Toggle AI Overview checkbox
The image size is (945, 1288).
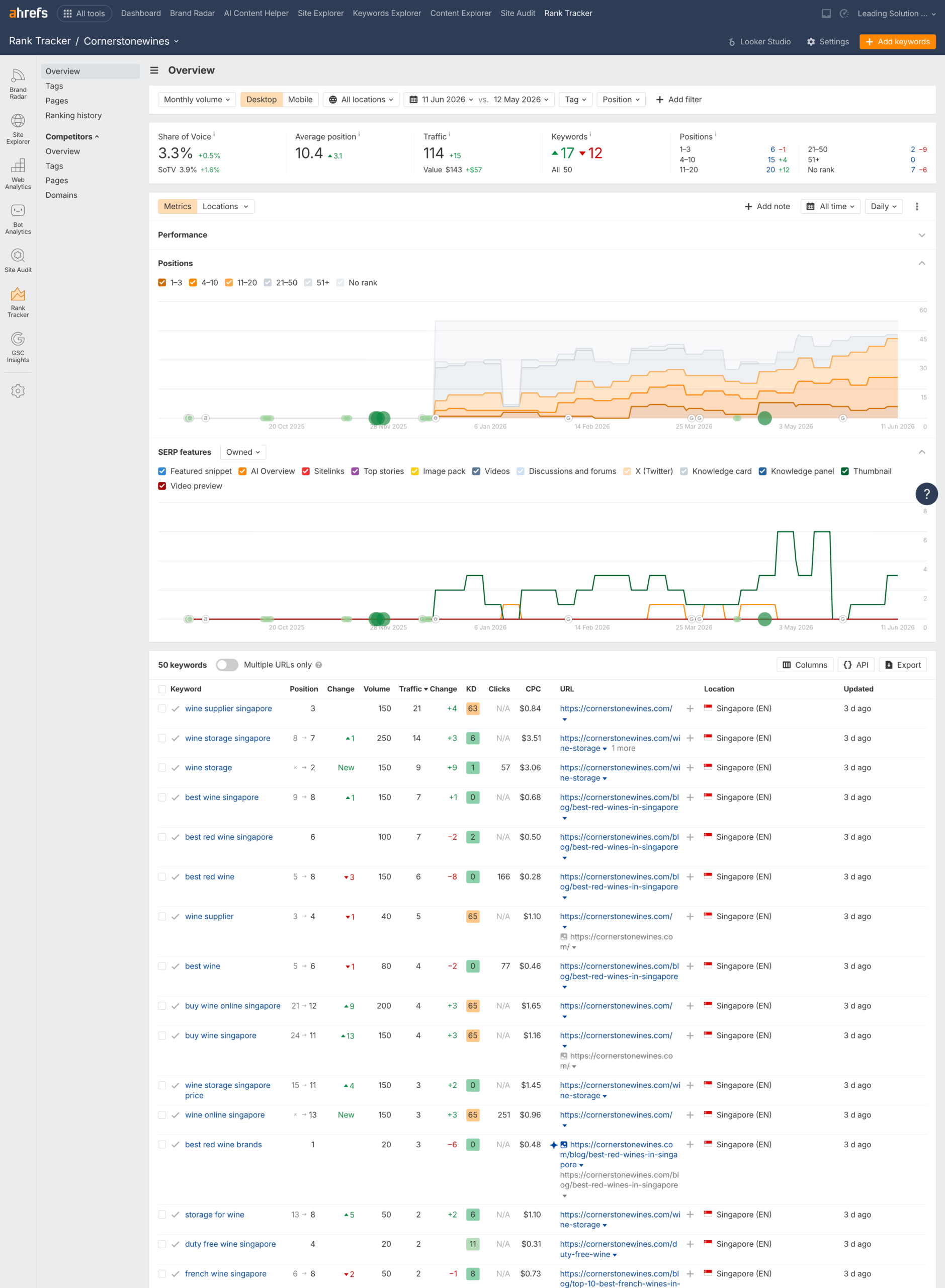(242, 471)
